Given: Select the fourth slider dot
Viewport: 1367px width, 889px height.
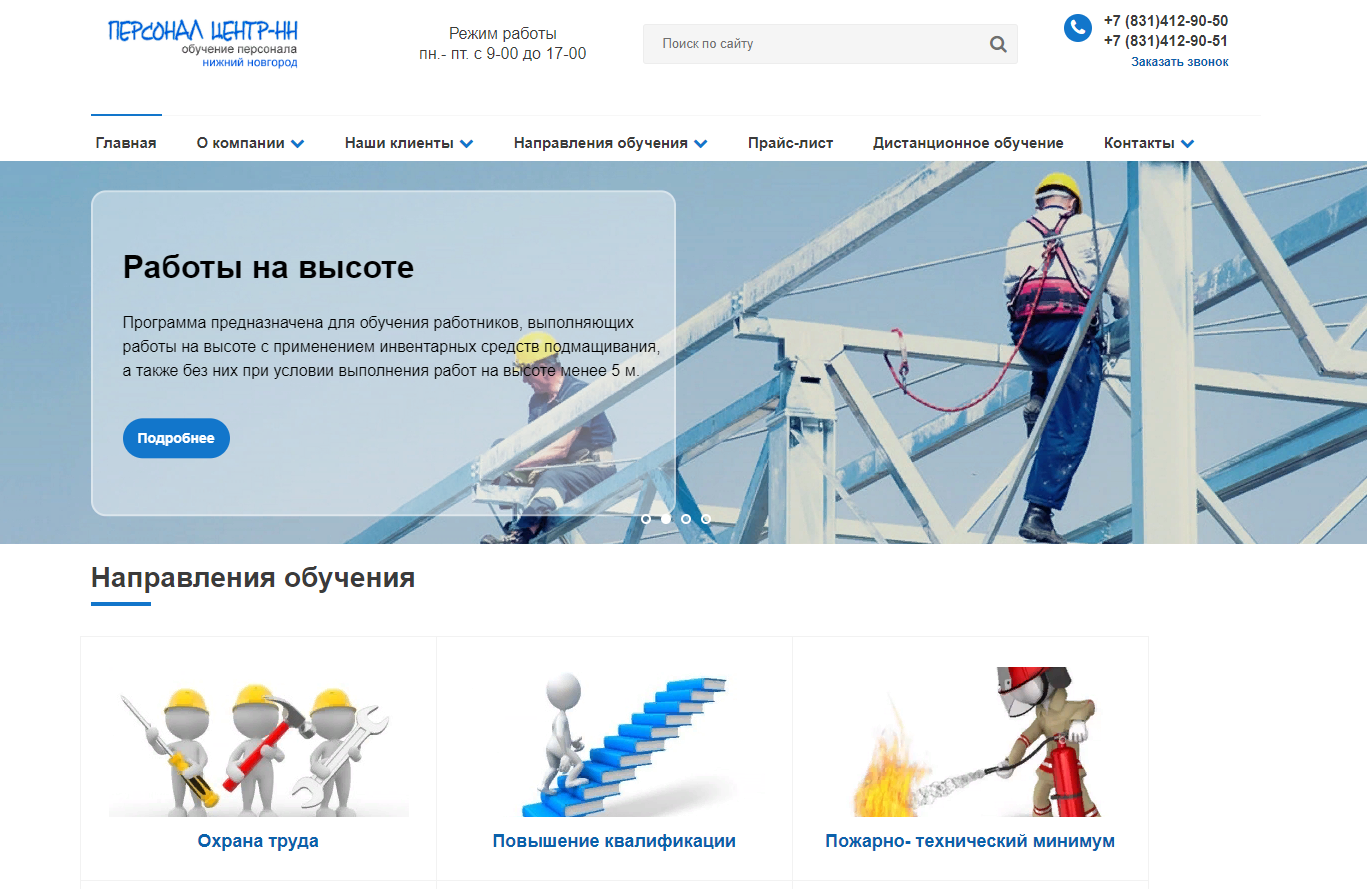Looking at the screenshot, I should pyautogui.click(x=706, y=519).
